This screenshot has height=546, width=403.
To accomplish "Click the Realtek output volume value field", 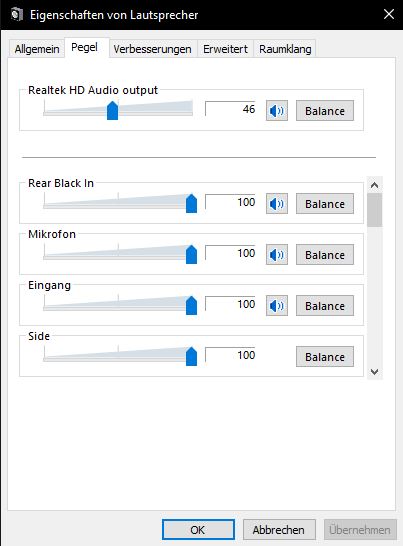I will pos(230,109).
